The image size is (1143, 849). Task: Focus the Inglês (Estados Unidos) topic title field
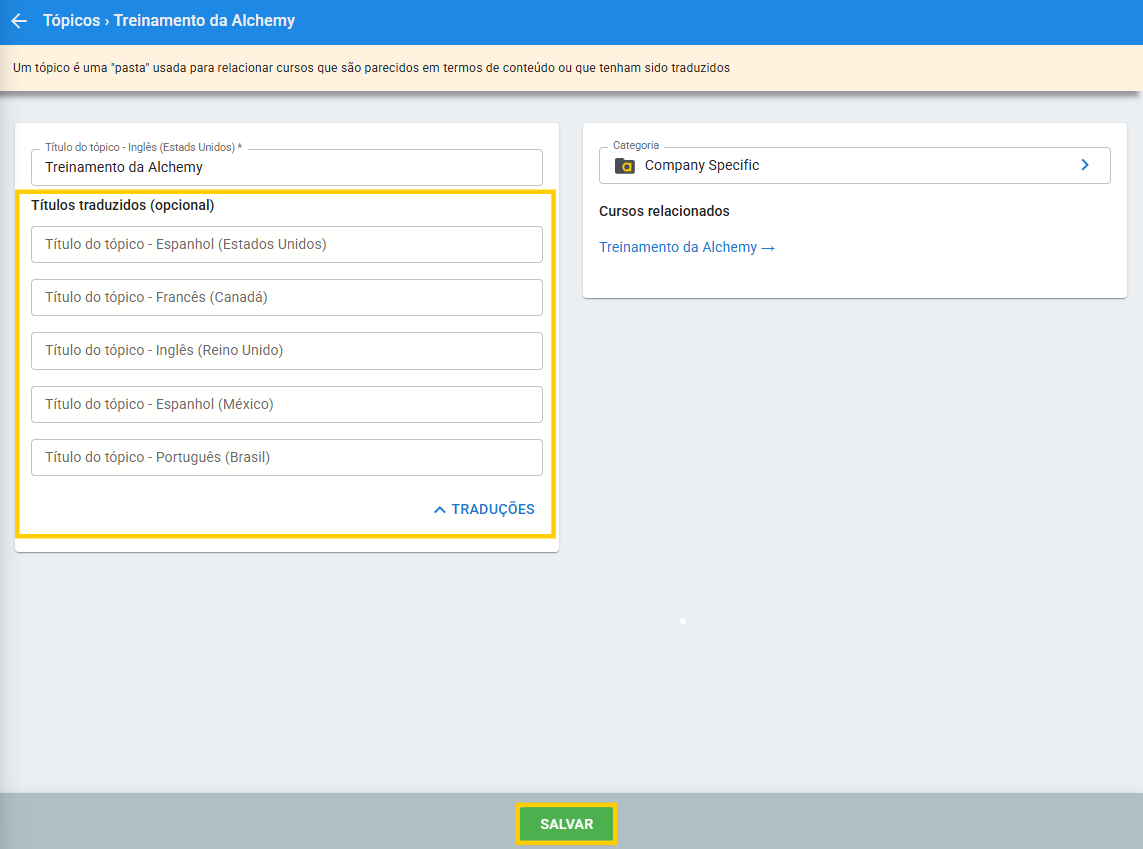pyautogui.click(x=286, y=168)
